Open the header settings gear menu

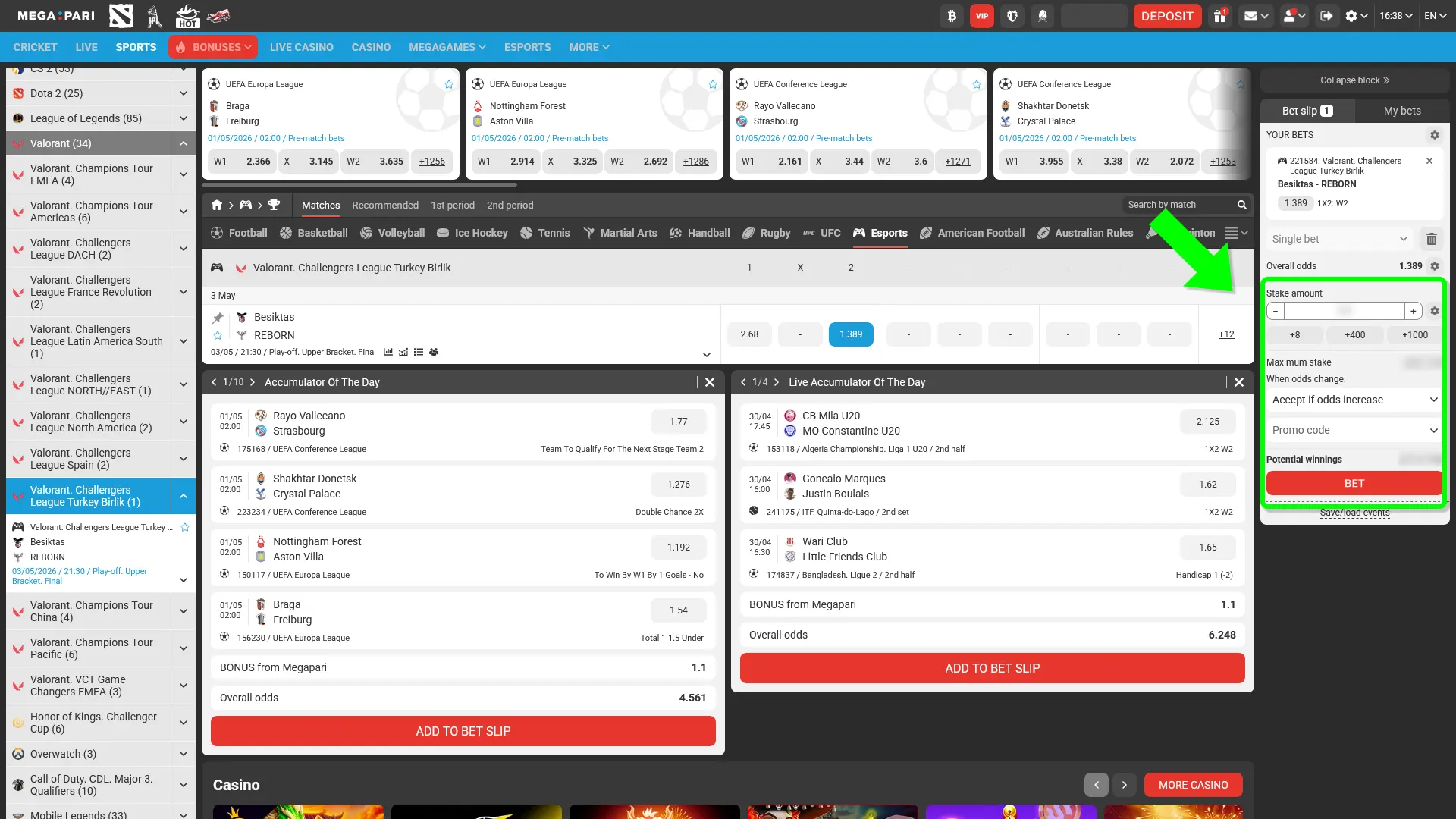(1356, 16)
